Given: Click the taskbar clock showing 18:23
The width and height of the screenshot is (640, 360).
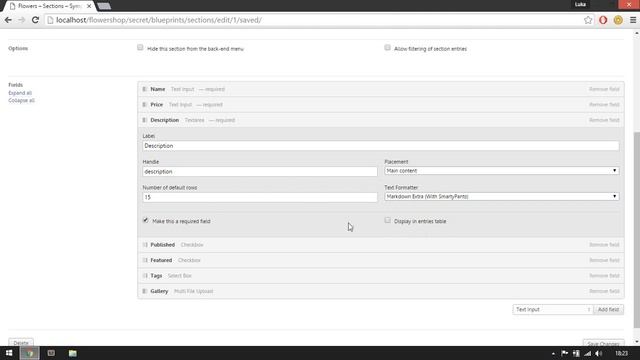Looking at the screenshot, I should pos(621,353).
